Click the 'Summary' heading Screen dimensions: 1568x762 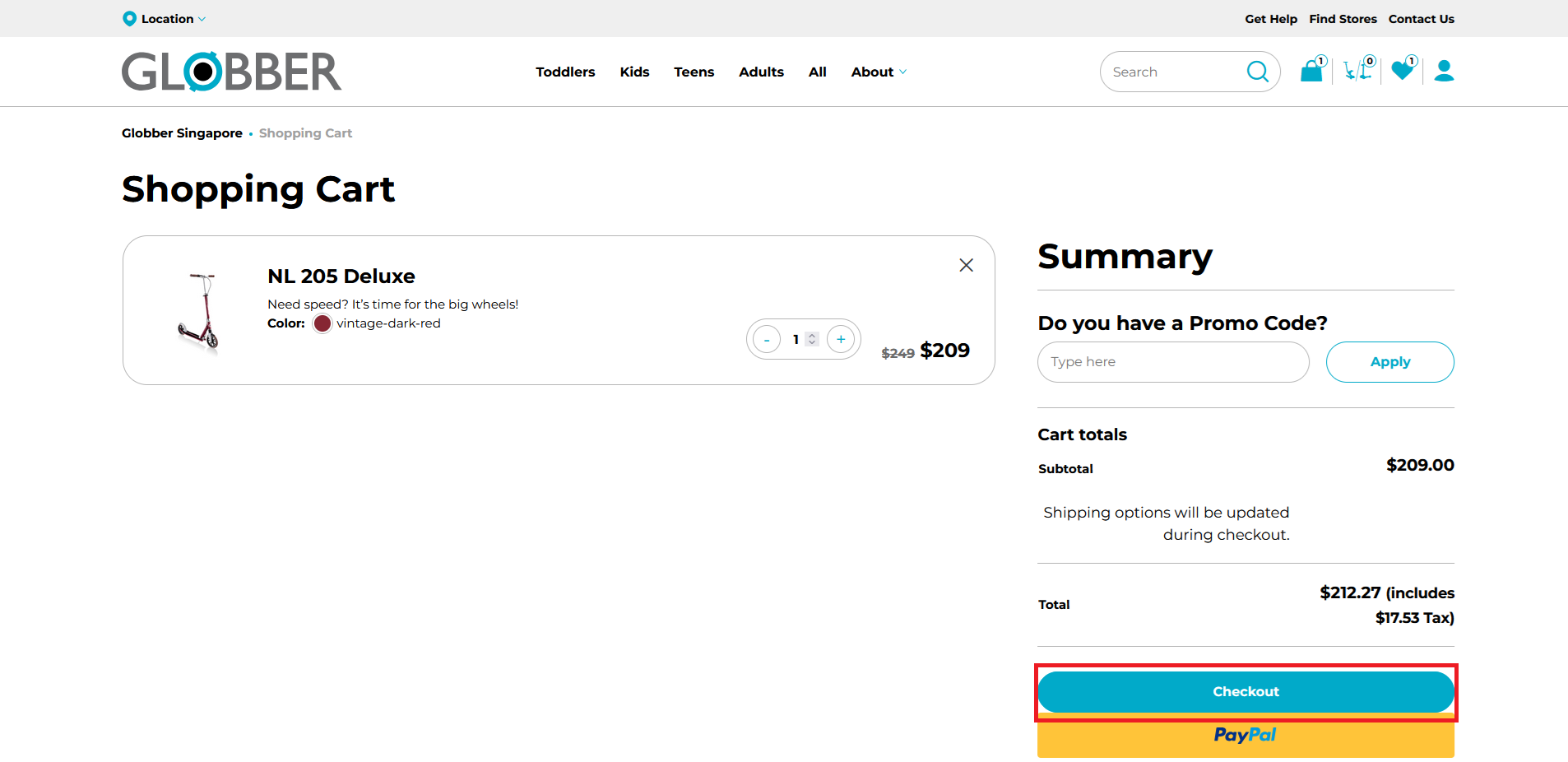click(1125, 256)
